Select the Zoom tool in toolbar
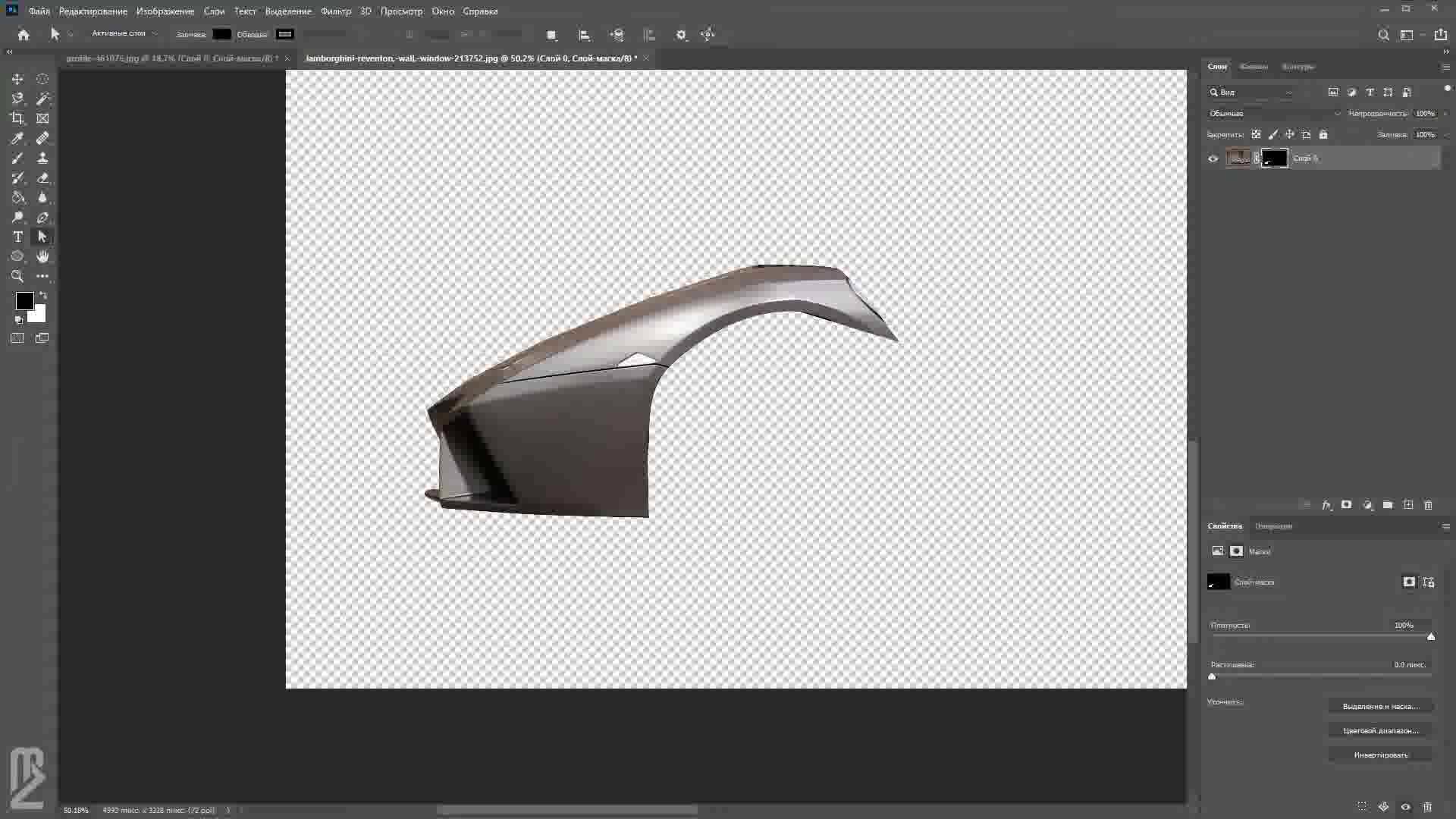The height and width of the screenshot is (819, 1456). click(17, 276)
